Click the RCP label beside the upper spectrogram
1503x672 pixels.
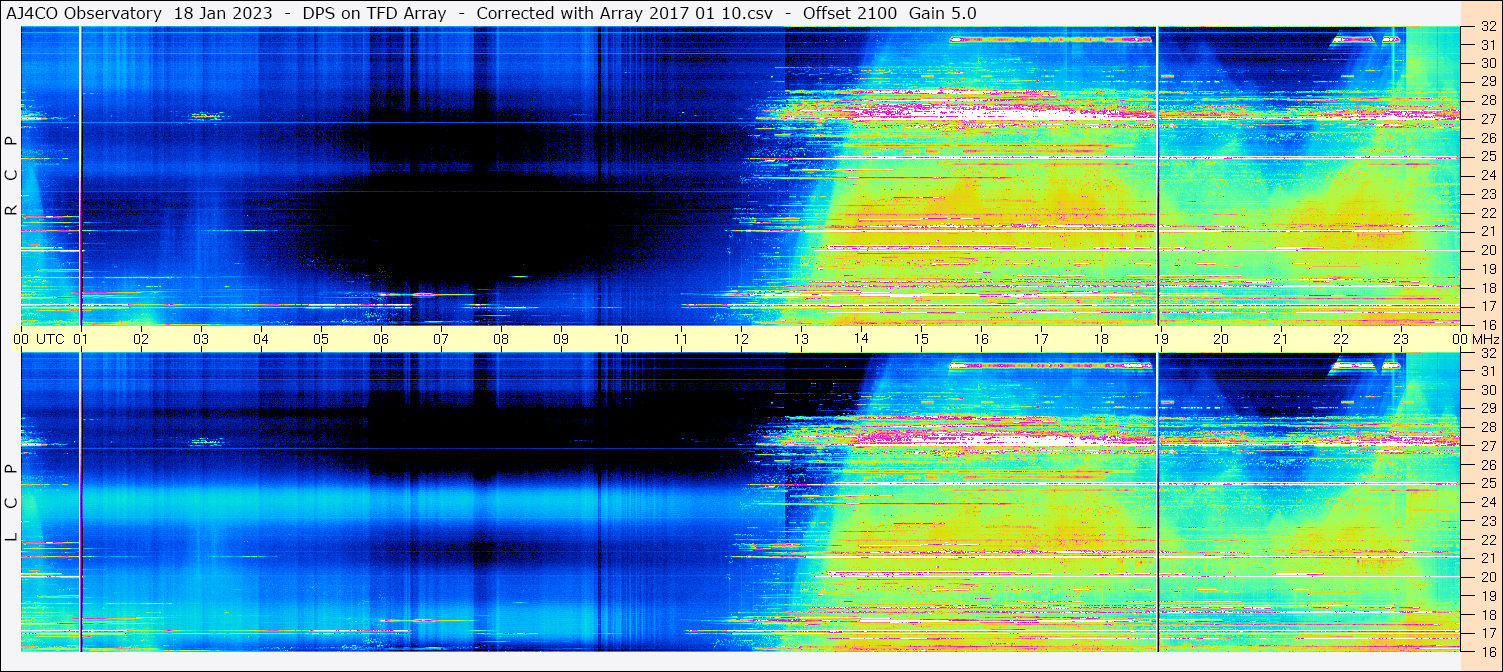[x=11, y=176]
